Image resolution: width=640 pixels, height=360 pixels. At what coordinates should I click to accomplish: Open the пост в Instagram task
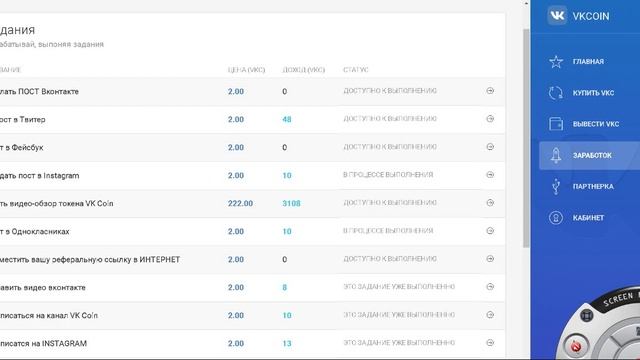(40, 176)
